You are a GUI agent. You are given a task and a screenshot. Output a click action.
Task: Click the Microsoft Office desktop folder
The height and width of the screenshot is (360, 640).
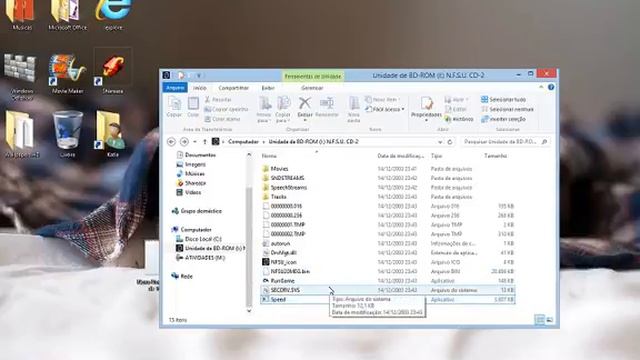point(67,14)
